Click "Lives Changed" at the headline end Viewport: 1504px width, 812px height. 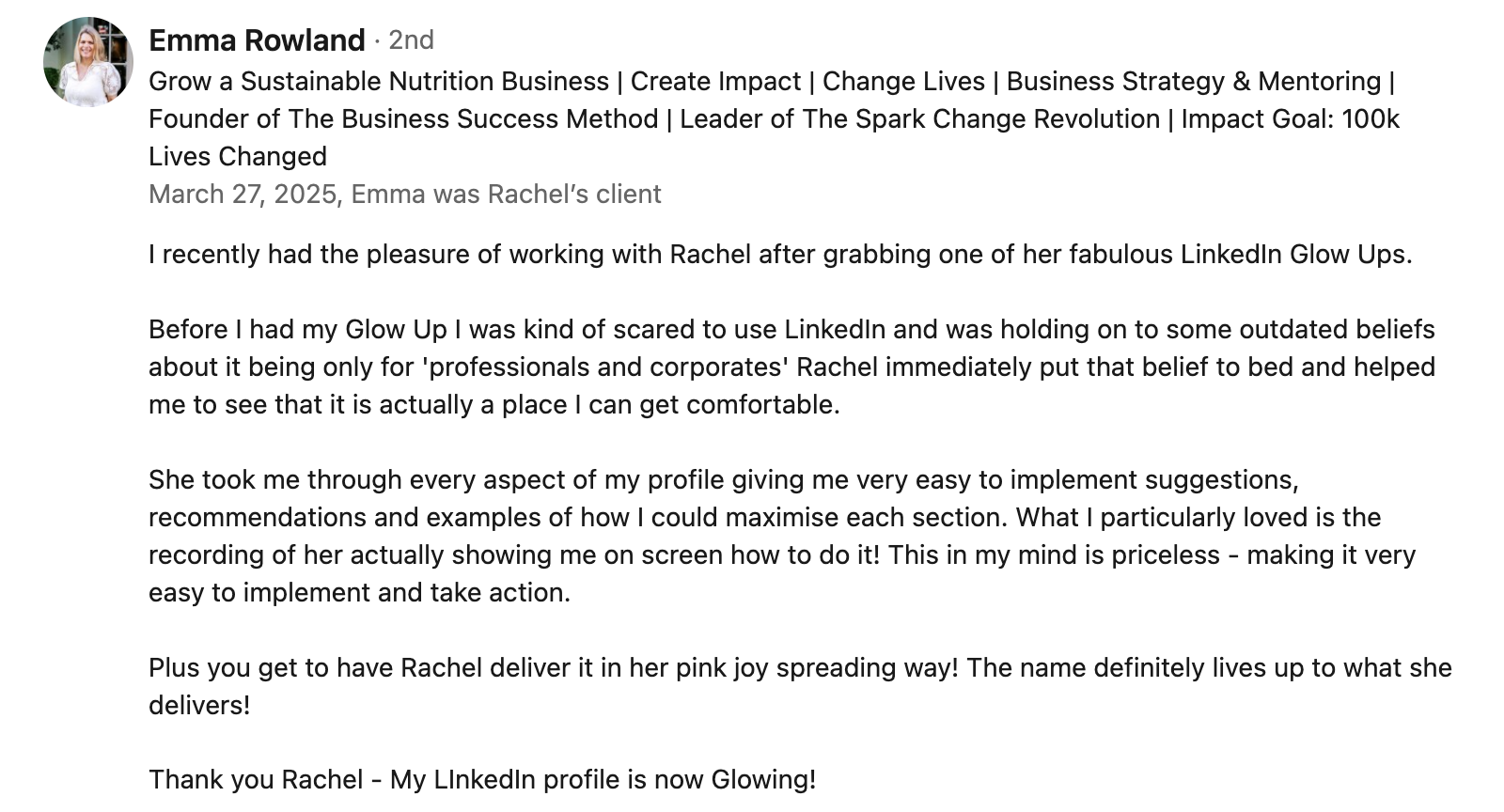[238, 157]
